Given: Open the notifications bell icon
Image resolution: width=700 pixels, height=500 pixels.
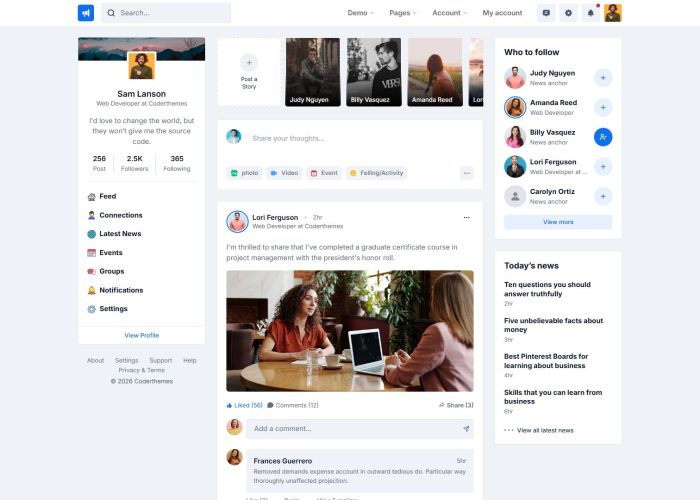Looking at the screenshot, I should [x=591, y=13].
